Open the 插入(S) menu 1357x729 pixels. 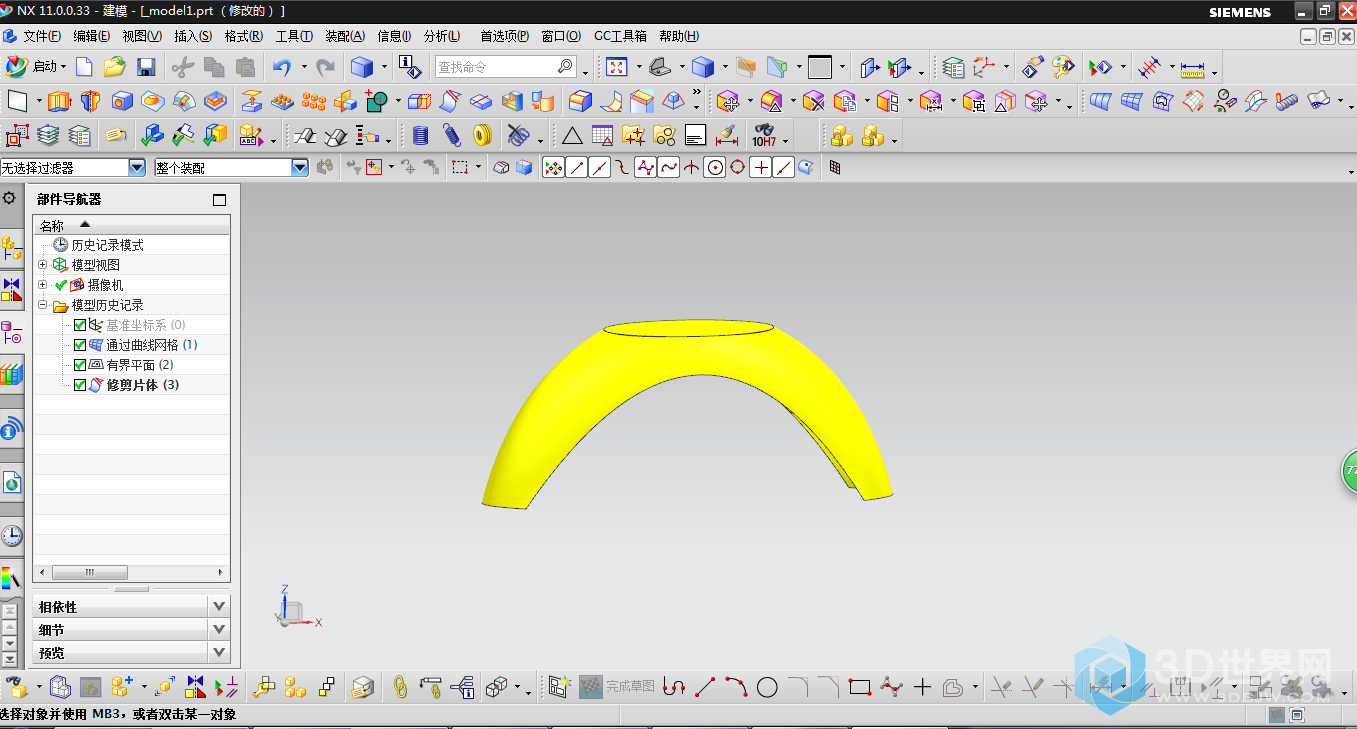pyautogui.click(x=193, y=36)
